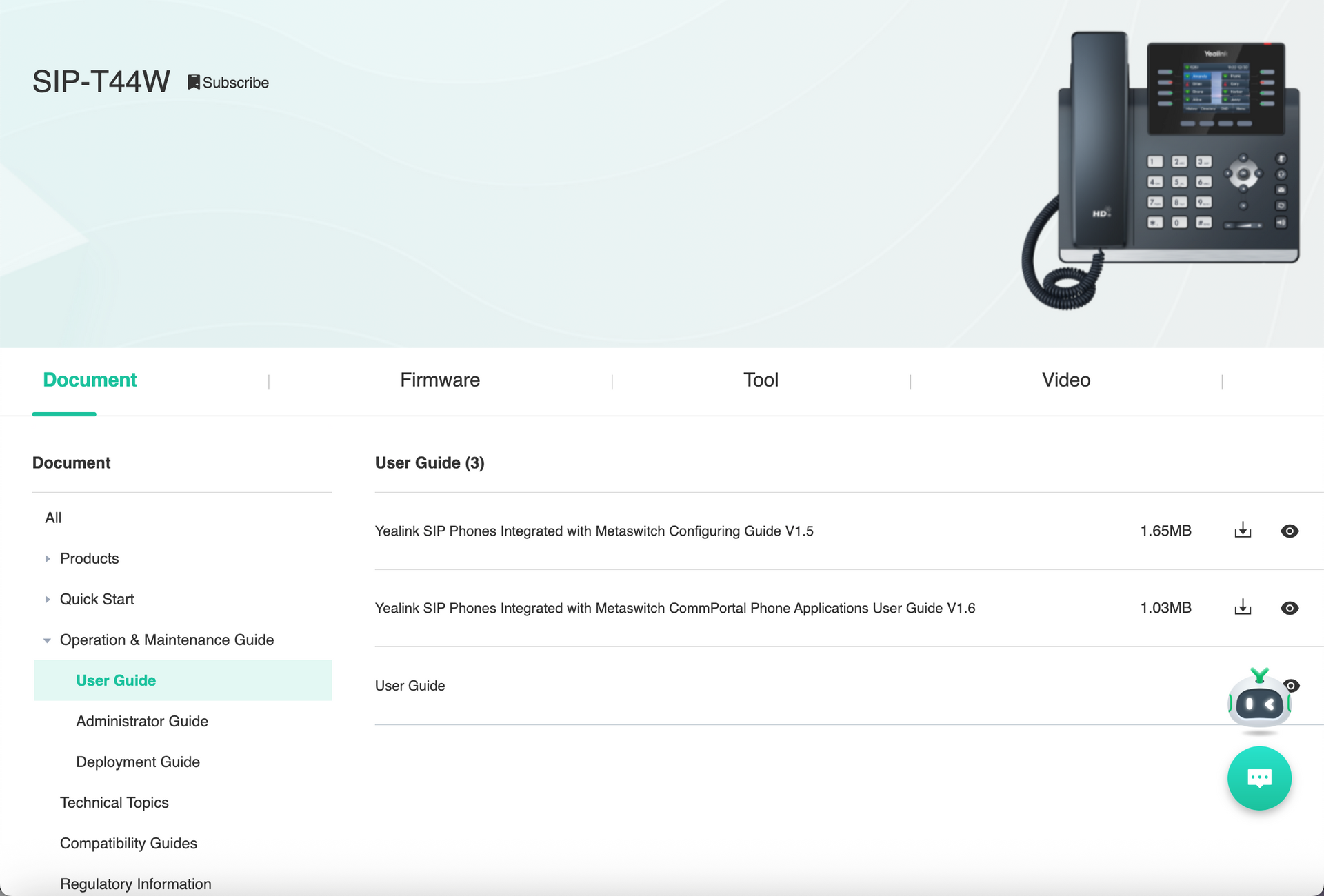Open Technical Topics category

pyautogui.click(x=114, y=802)
